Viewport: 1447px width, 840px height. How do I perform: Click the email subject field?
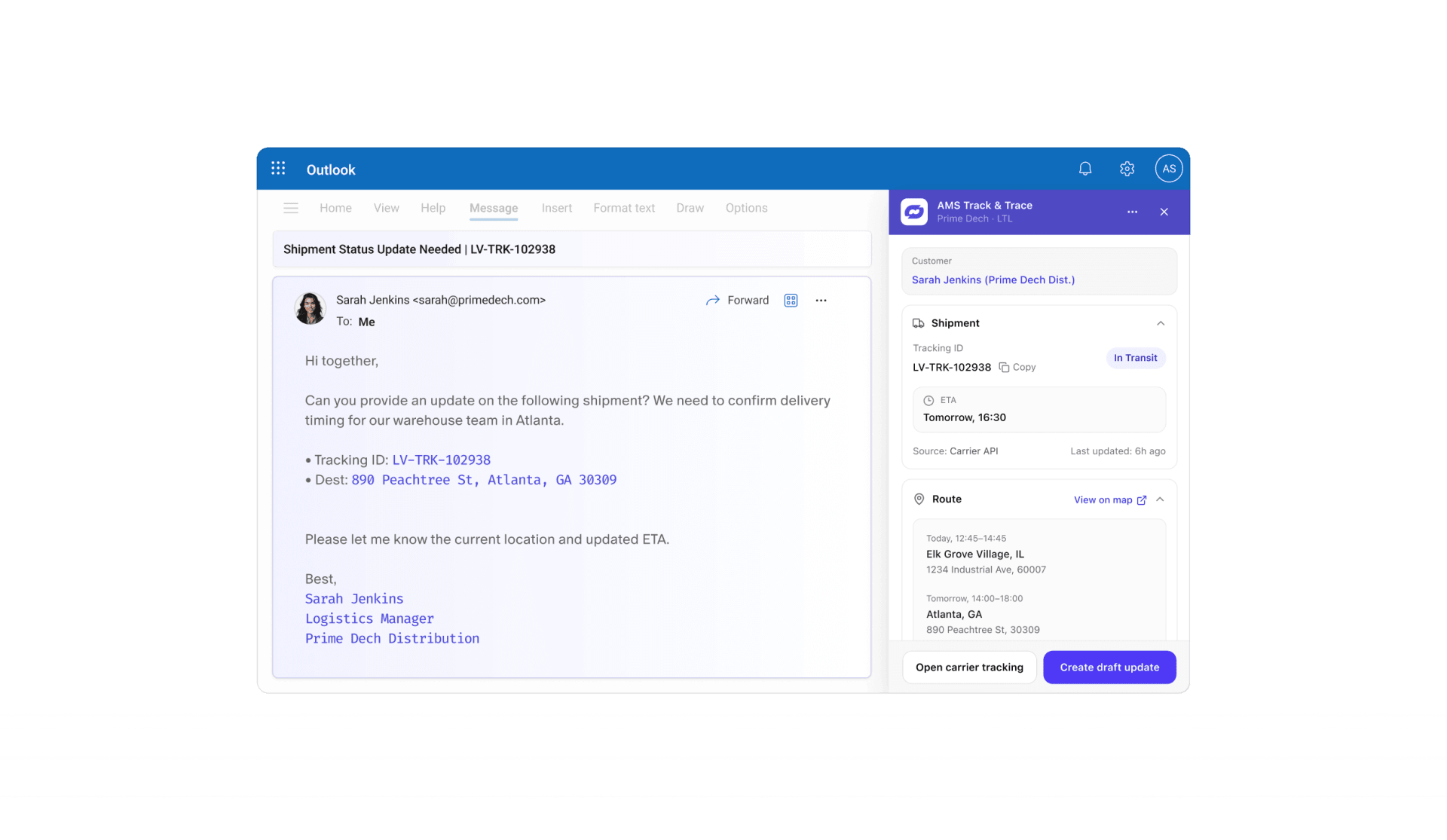click(571, 249)
